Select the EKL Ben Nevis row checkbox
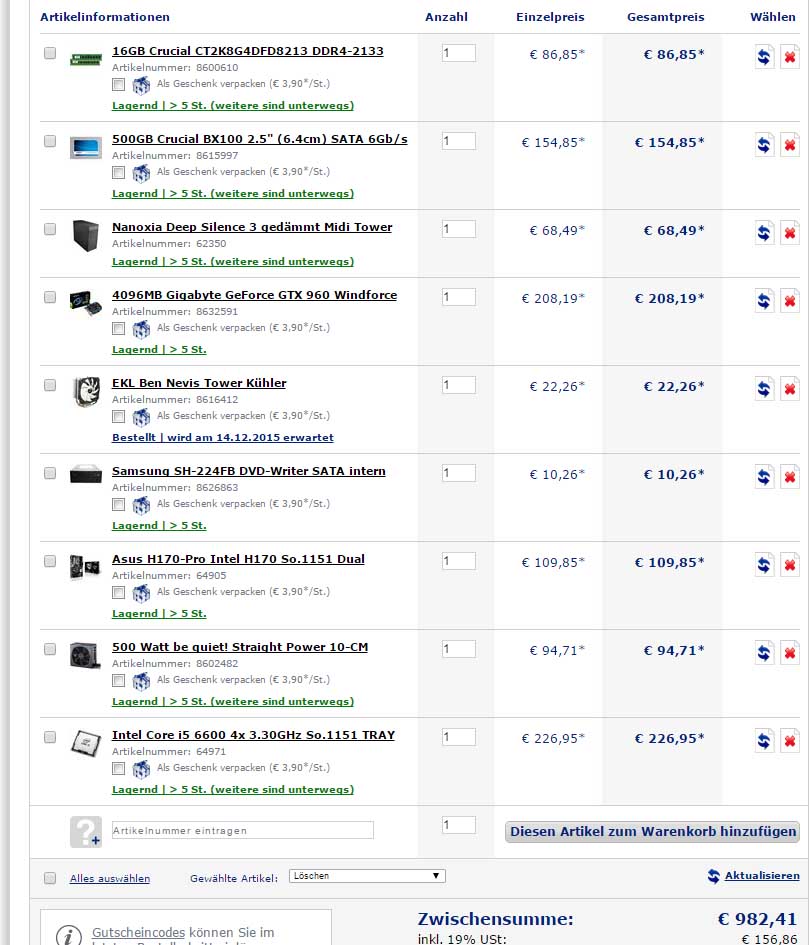Viewport: 810px width, 945px height. tap(50, 385)
